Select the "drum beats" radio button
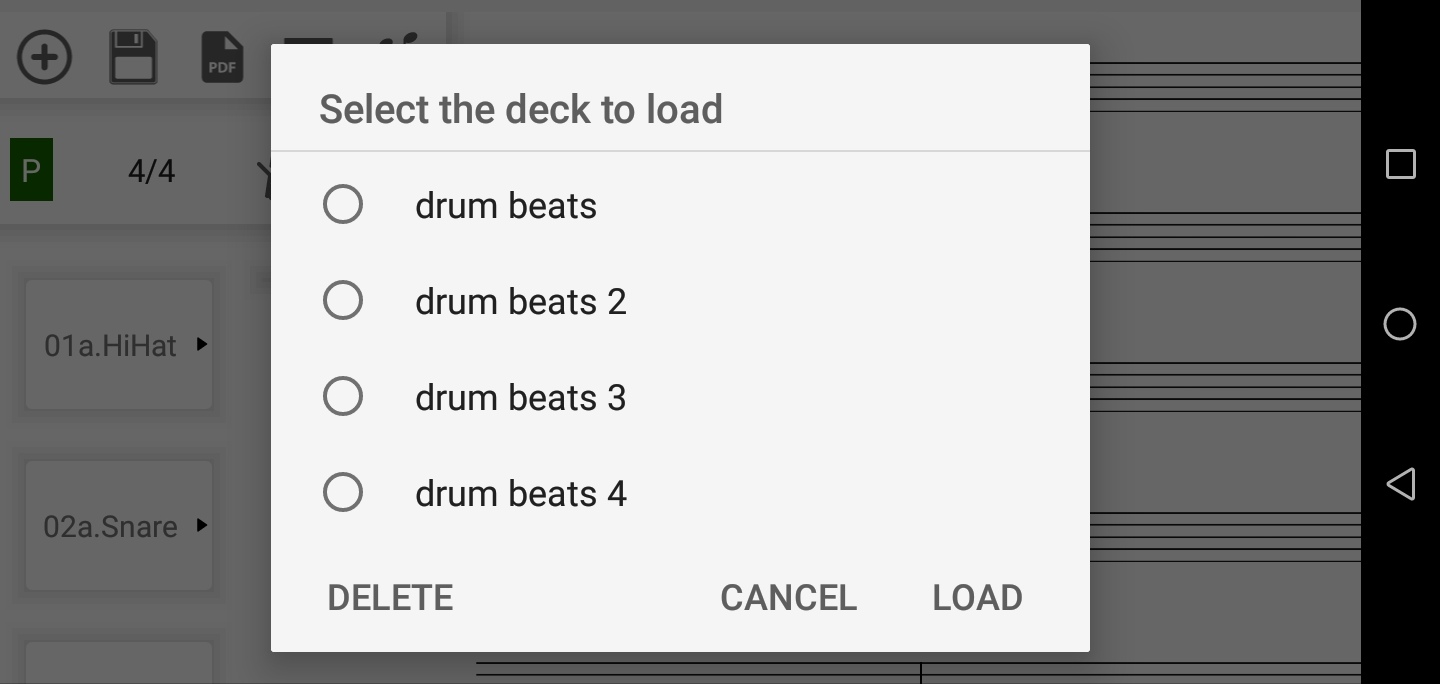The width and height of the screenshot is (1440, 684). tap(343, 205)
